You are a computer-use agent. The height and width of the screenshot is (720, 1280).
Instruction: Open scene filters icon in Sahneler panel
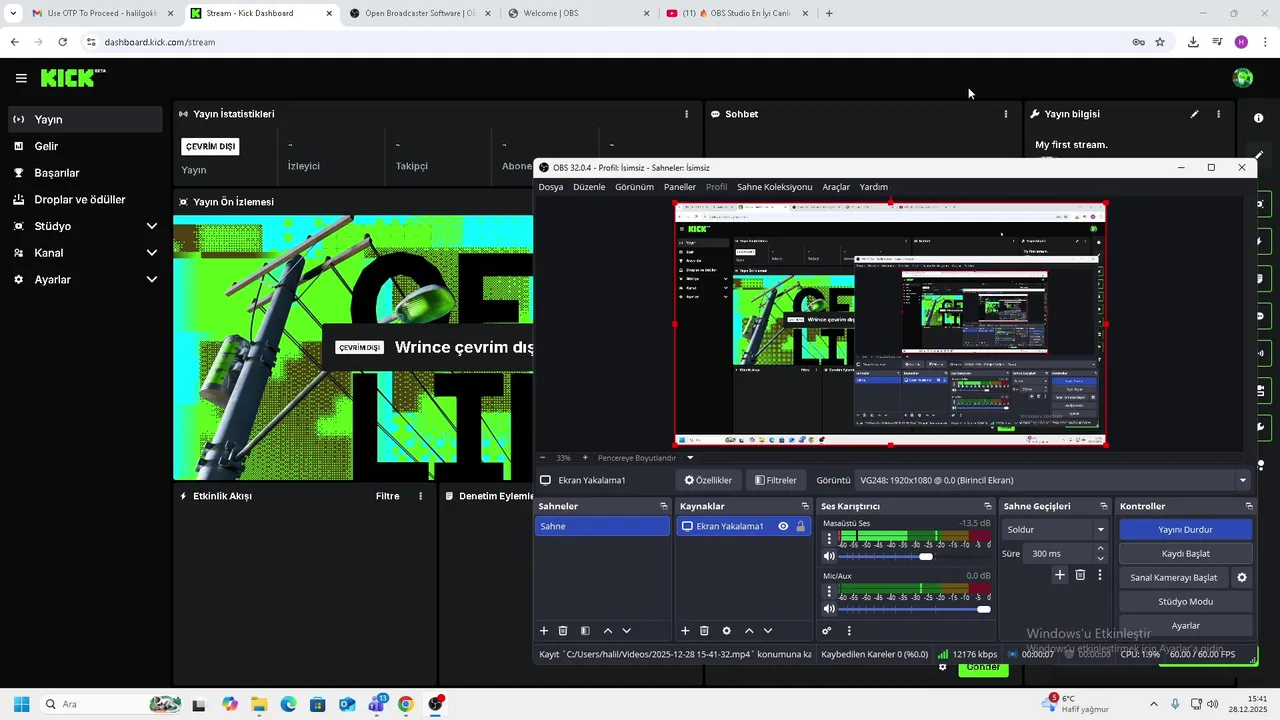(585, 631)
